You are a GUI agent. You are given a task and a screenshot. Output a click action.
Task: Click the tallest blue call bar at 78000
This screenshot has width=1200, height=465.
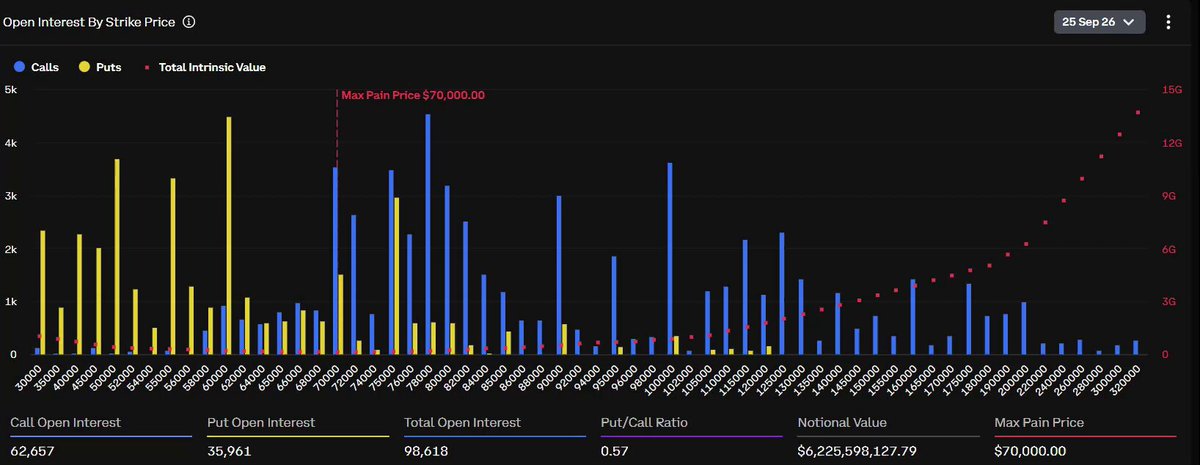(x=428, y=234)
